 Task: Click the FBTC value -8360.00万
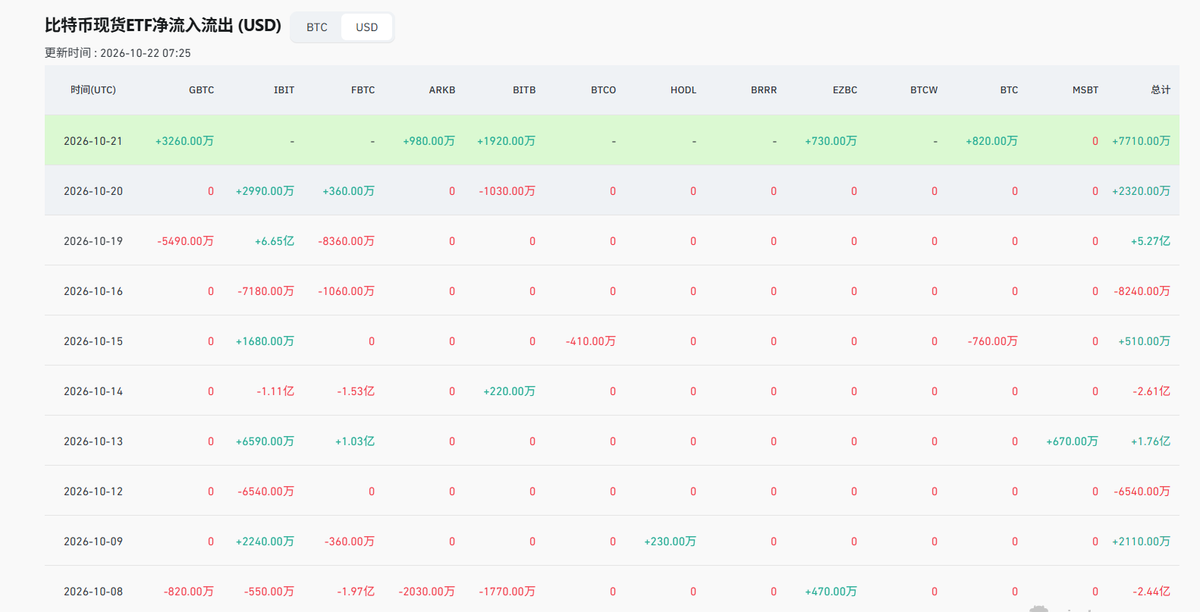pyautogui.click(x=346, y=241)
